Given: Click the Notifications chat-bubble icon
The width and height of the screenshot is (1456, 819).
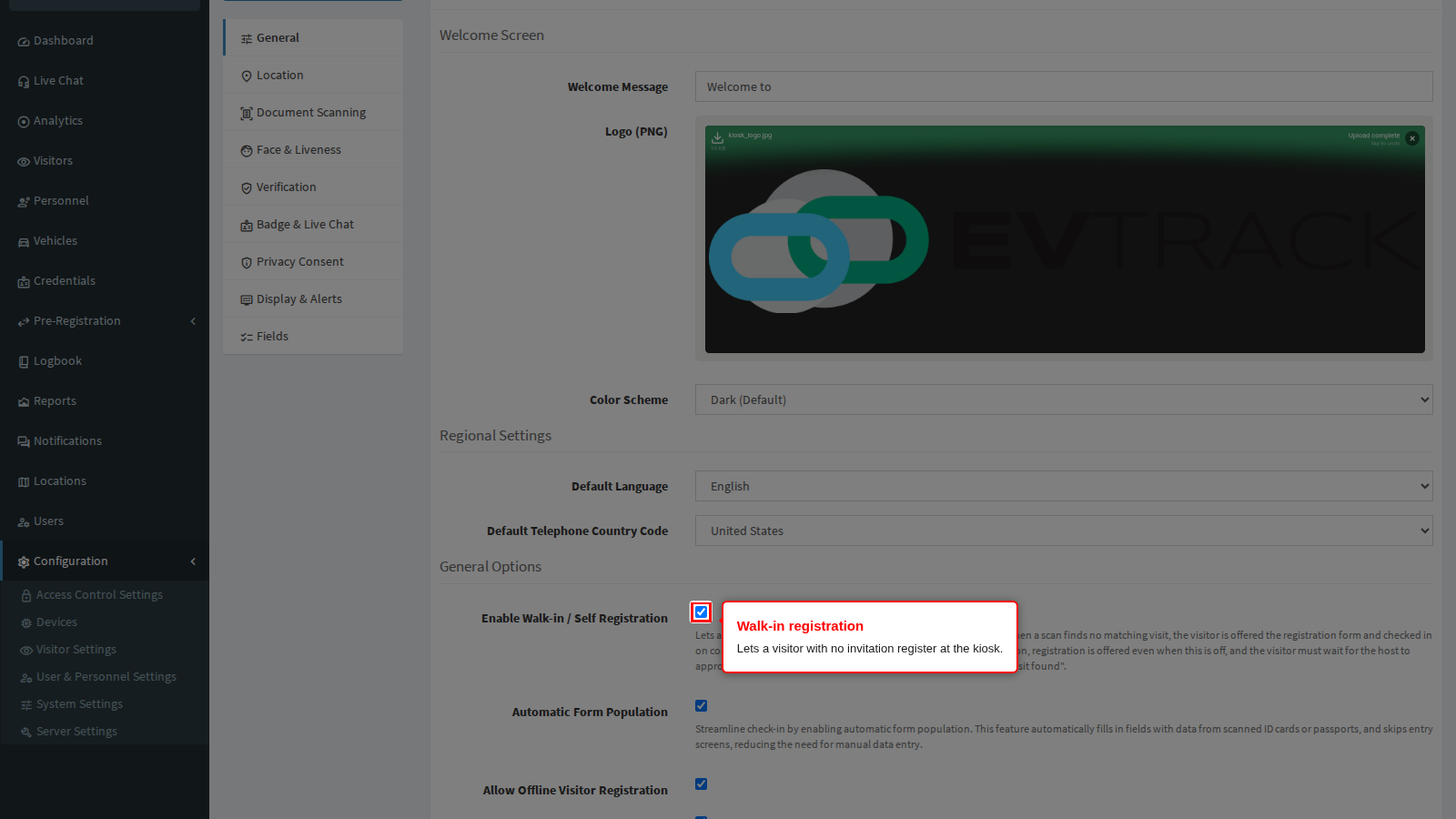Looking at the screenshot, I should coord(24,442).
